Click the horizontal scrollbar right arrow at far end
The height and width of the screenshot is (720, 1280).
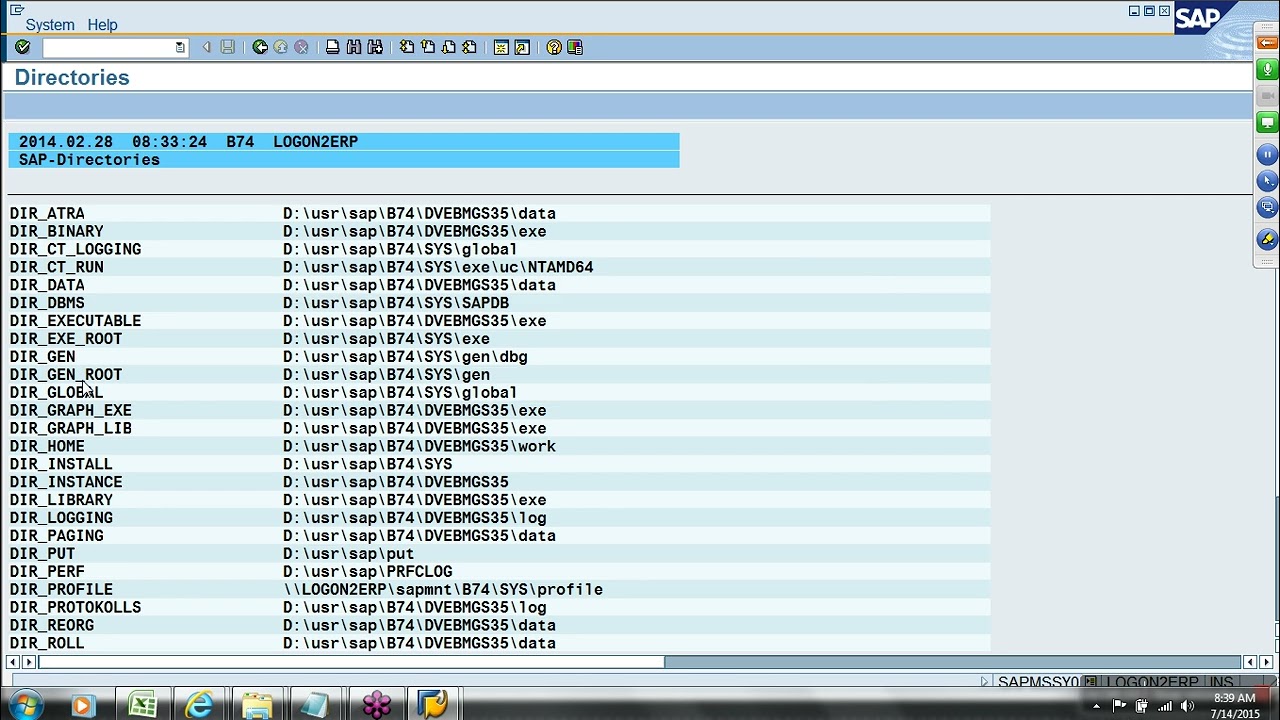coord(1267,662)
